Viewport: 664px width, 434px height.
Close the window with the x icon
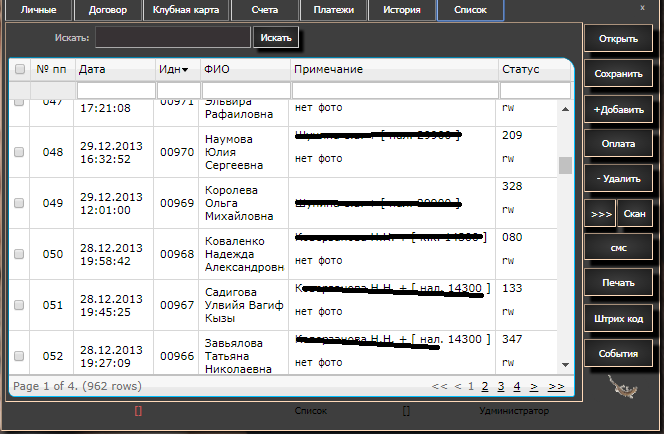tap(642, 8)
